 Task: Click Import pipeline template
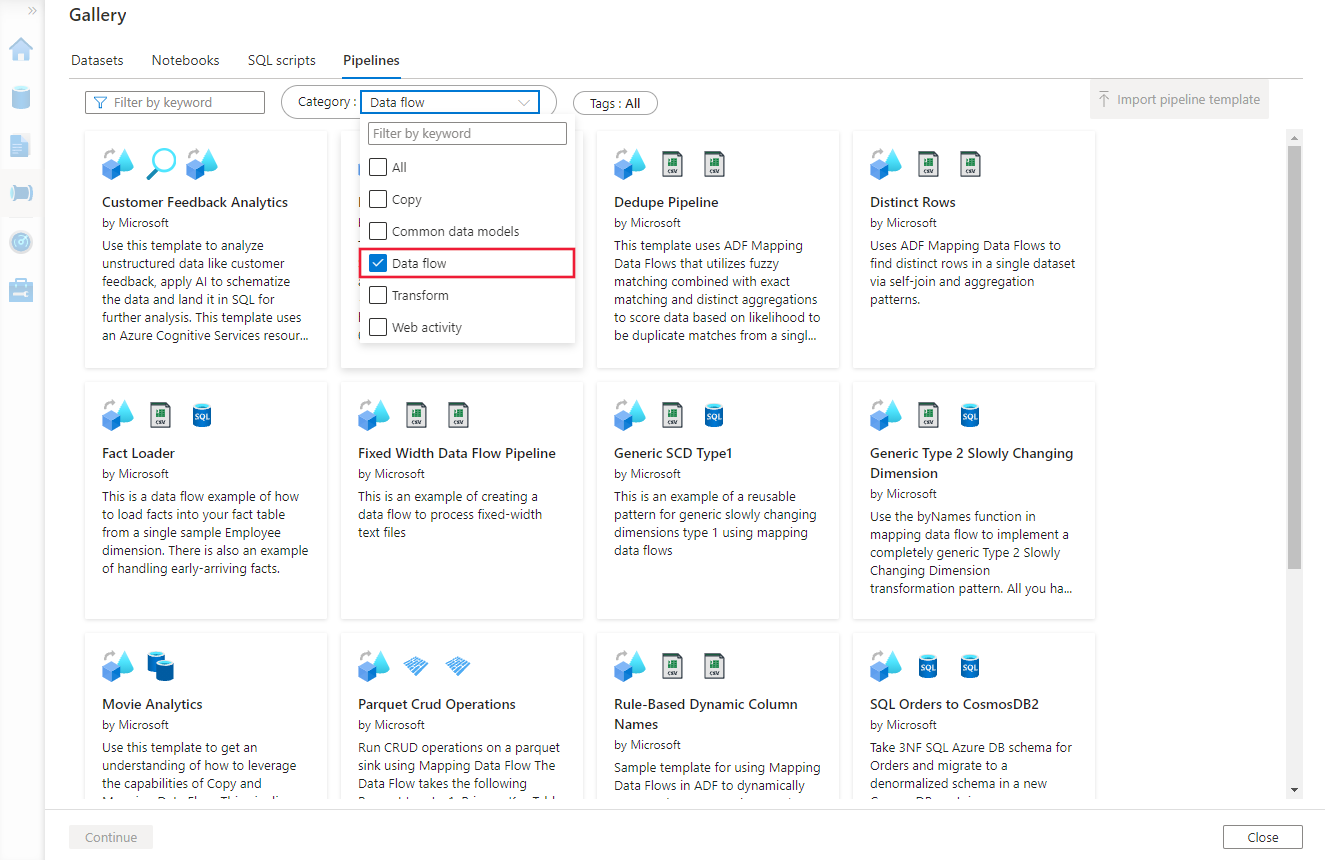(x=1179, y=99)
